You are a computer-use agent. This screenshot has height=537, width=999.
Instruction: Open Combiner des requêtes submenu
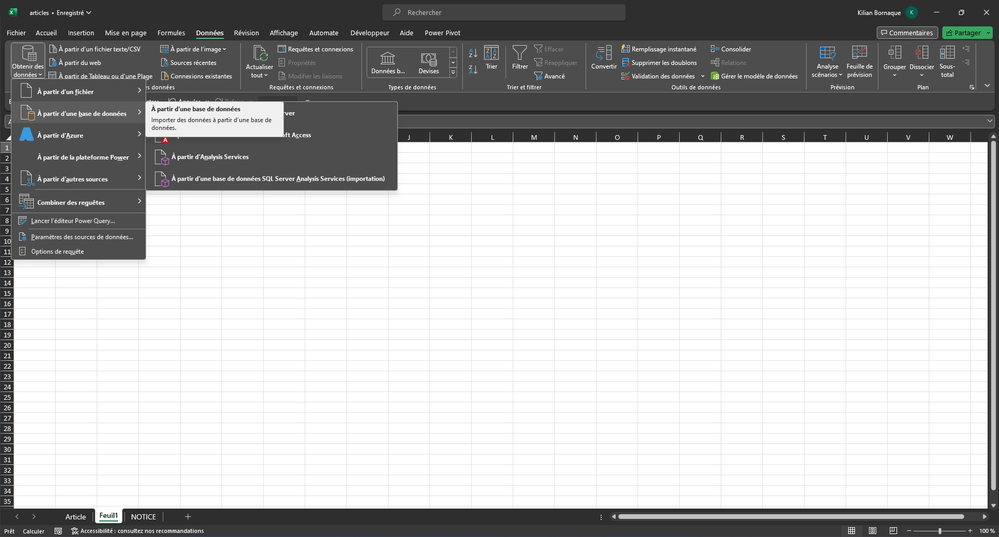(80, 202)
